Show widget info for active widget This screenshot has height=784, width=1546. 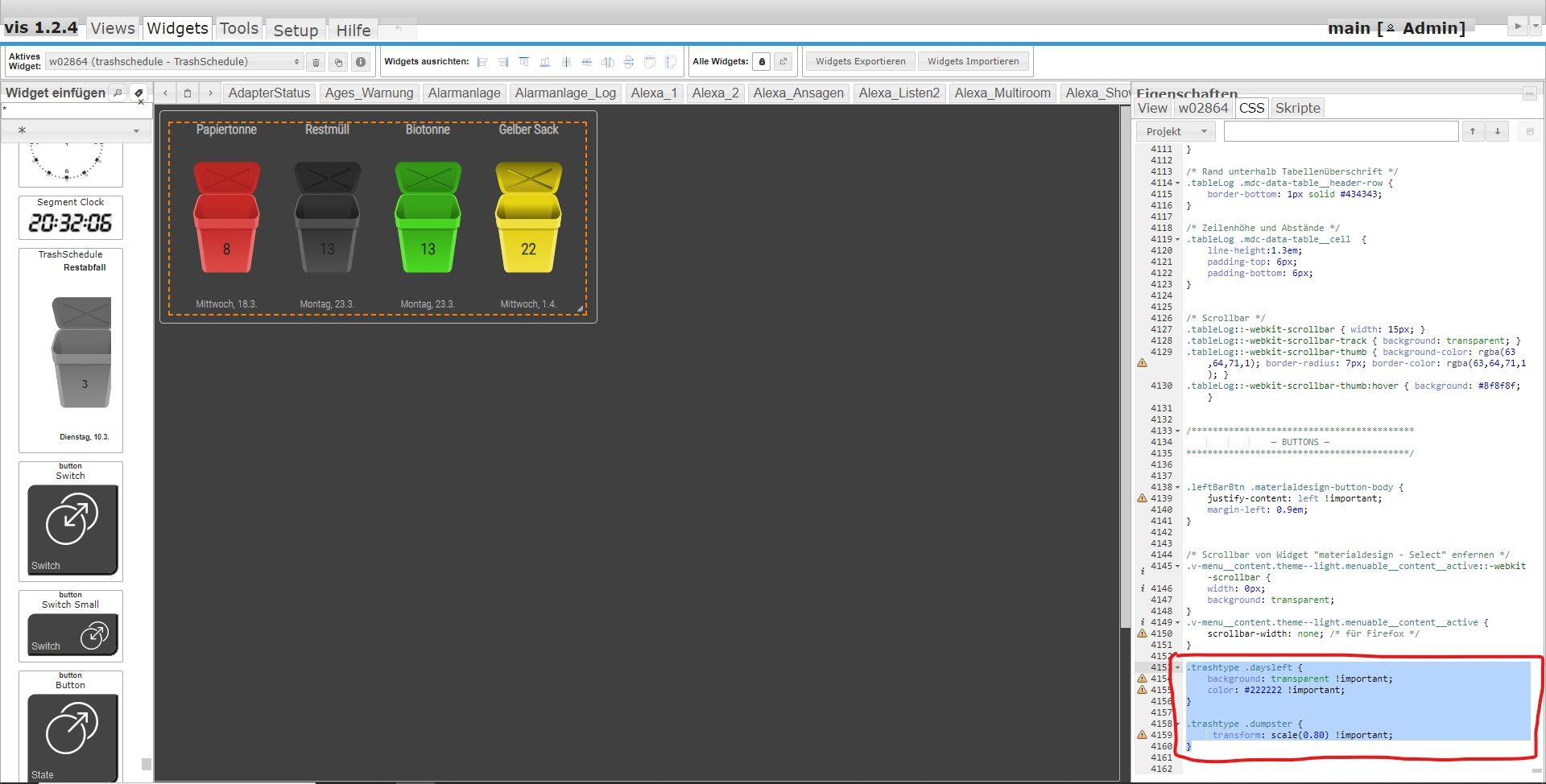coord(361,62)
